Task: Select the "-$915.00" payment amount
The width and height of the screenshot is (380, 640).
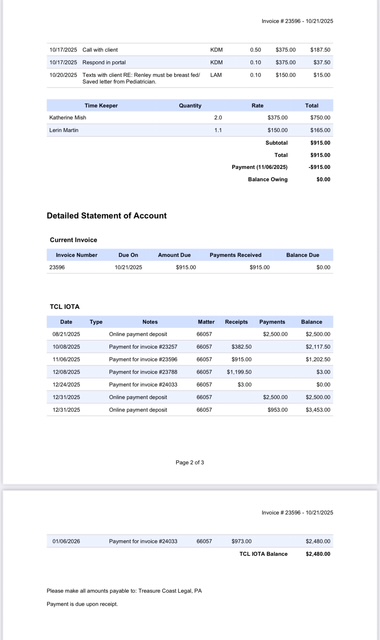Action: (x=320, y=167)
